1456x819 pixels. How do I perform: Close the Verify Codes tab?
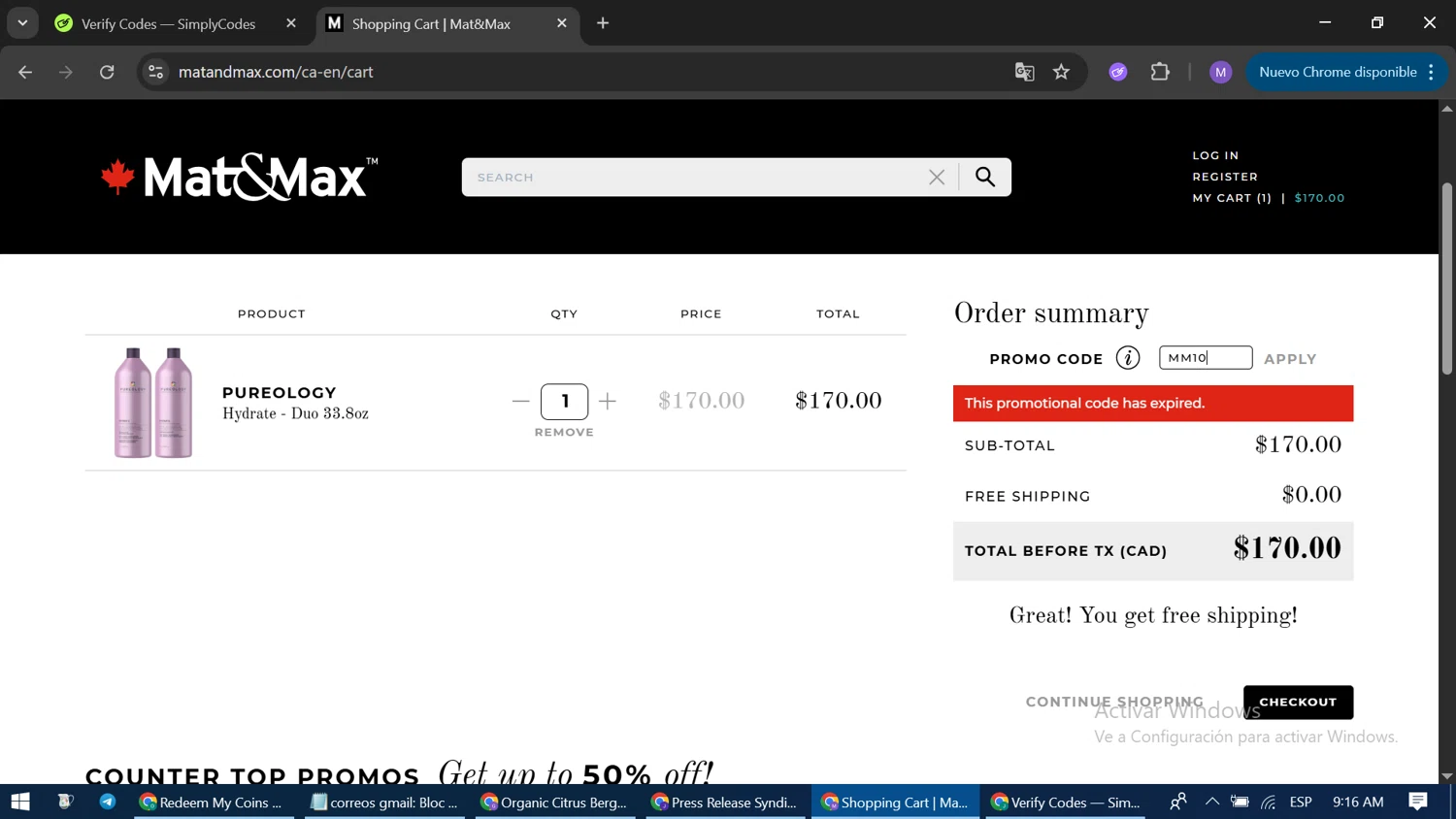point(291,23)
